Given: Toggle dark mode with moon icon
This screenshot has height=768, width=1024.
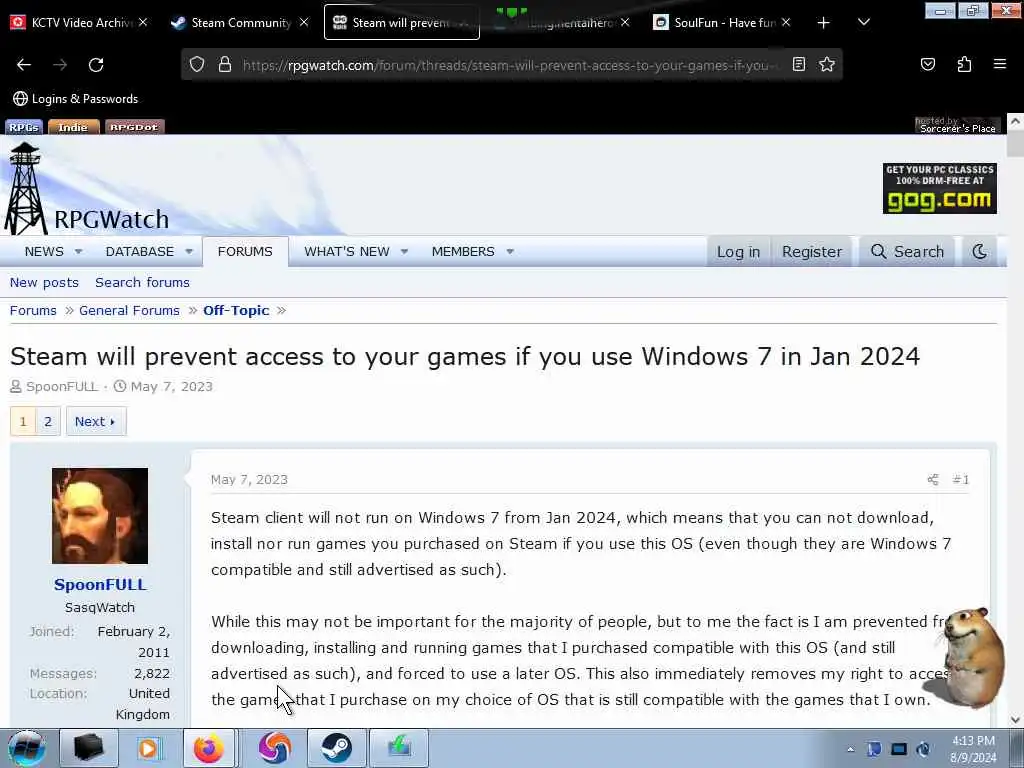Looking at the screenshot, I should tap(979, 251).
